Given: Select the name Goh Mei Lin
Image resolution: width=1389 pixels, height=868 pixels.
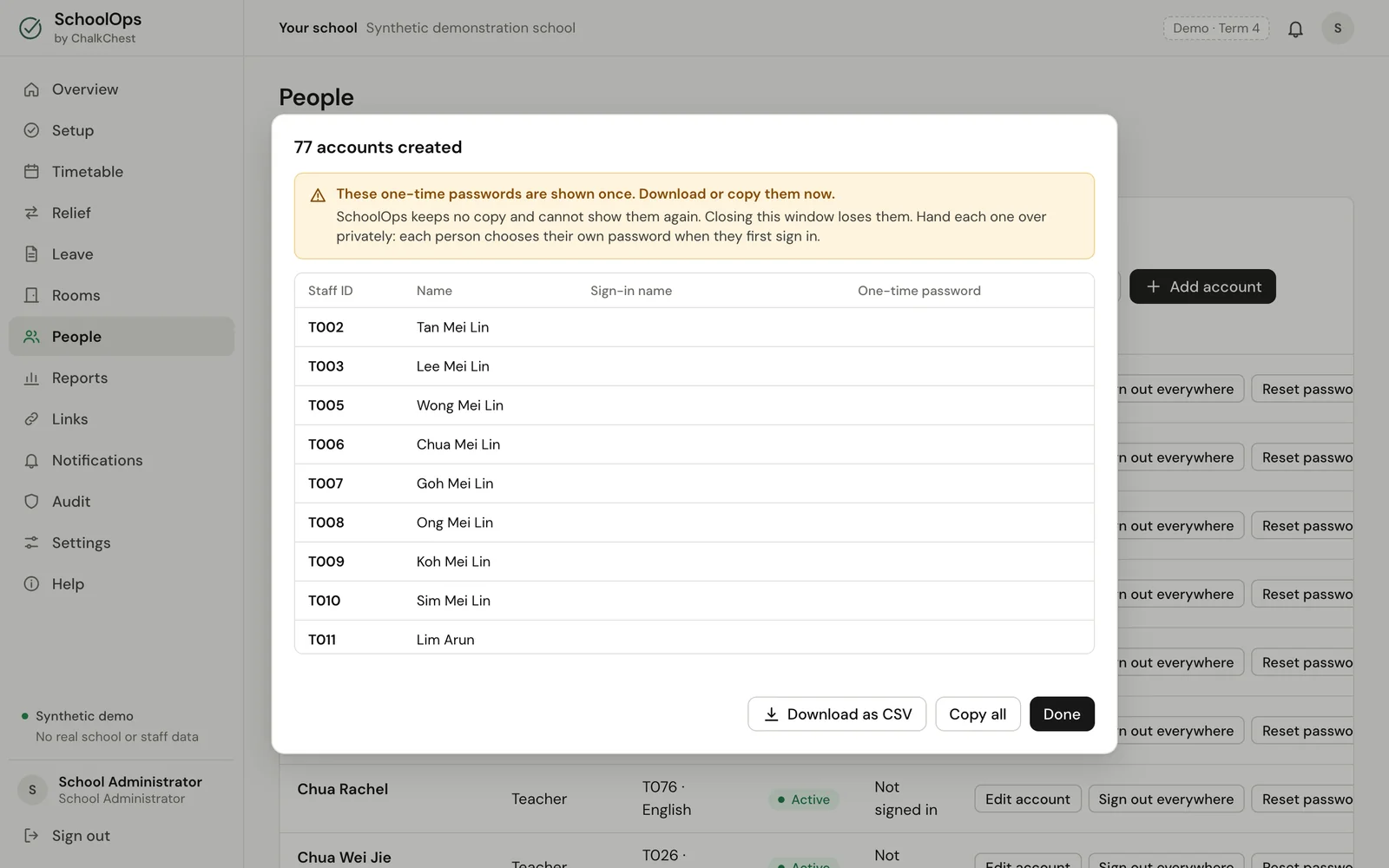Looking at the screenshot, I should 454,483.
